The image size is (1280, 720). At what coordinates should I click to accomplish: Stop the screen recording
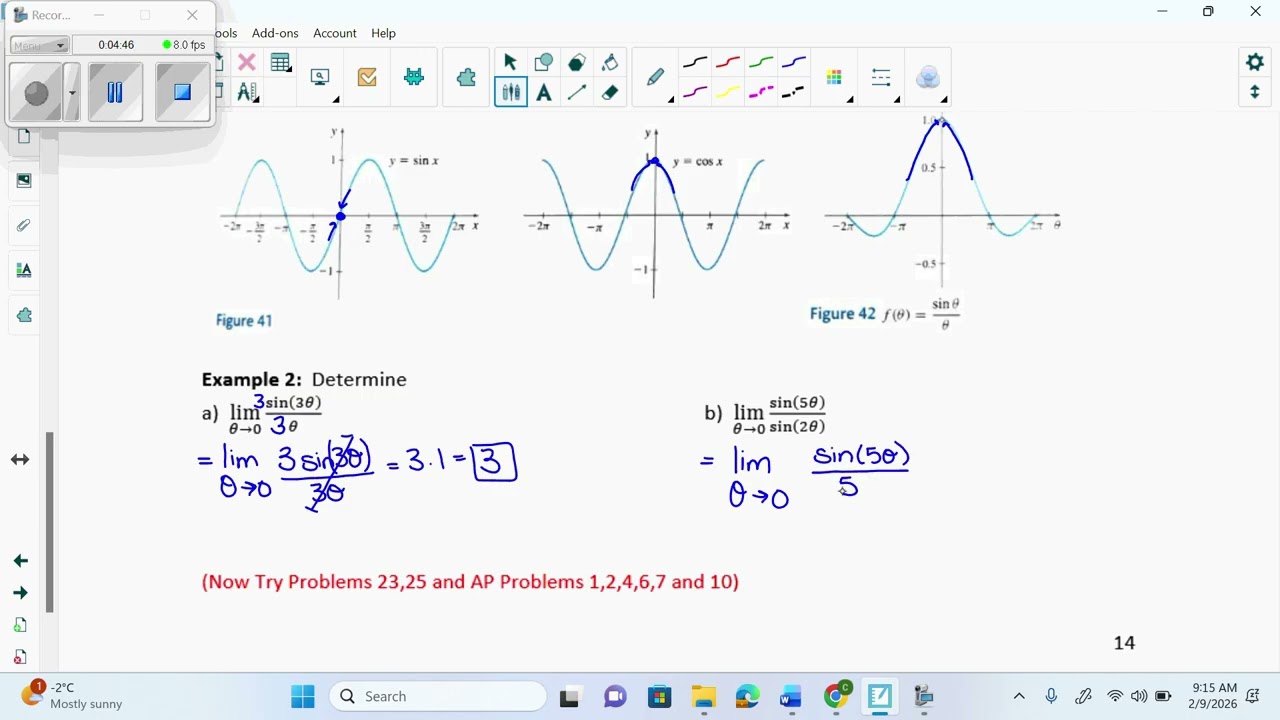(x=182, y=93)
